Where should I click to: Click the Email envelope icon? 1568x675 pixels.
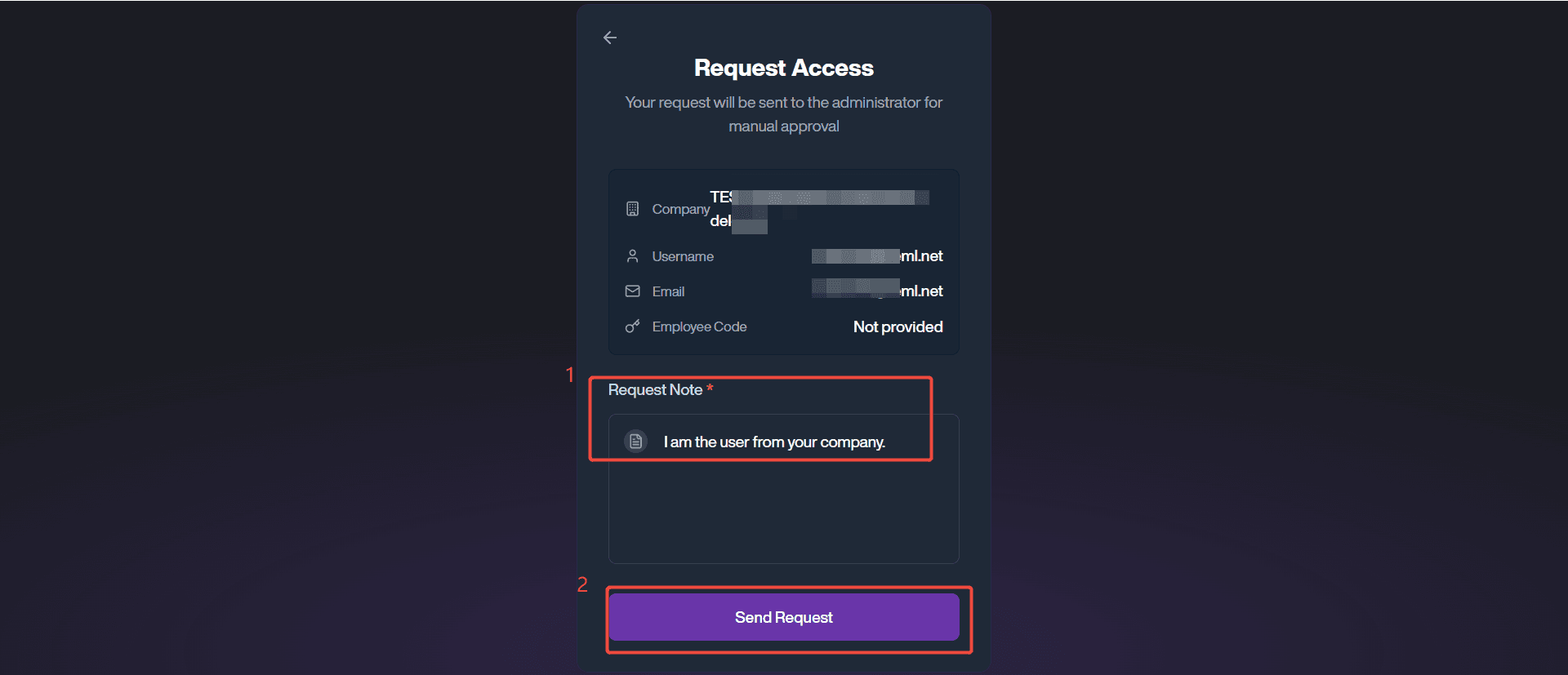632,291
